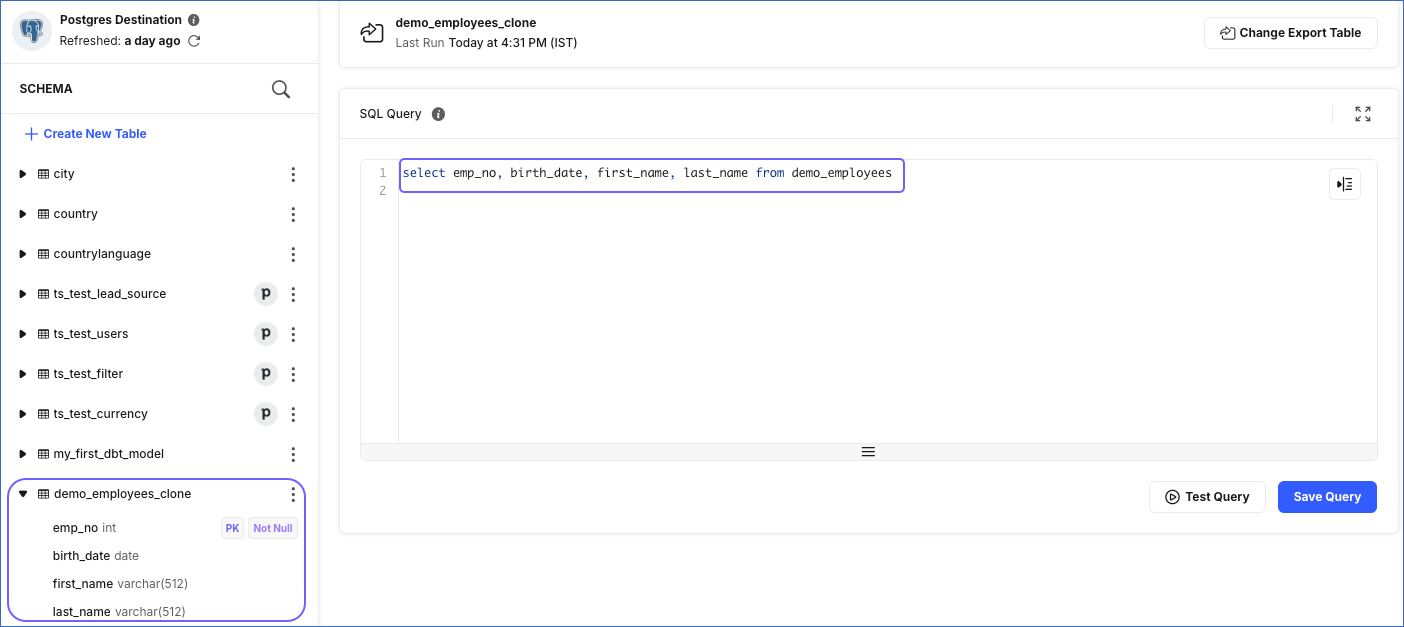The width and height of the screenshot is (1404, 627).
Task: Open the three-dot menu for ts_test_lead_source
Action: [293, 294]
